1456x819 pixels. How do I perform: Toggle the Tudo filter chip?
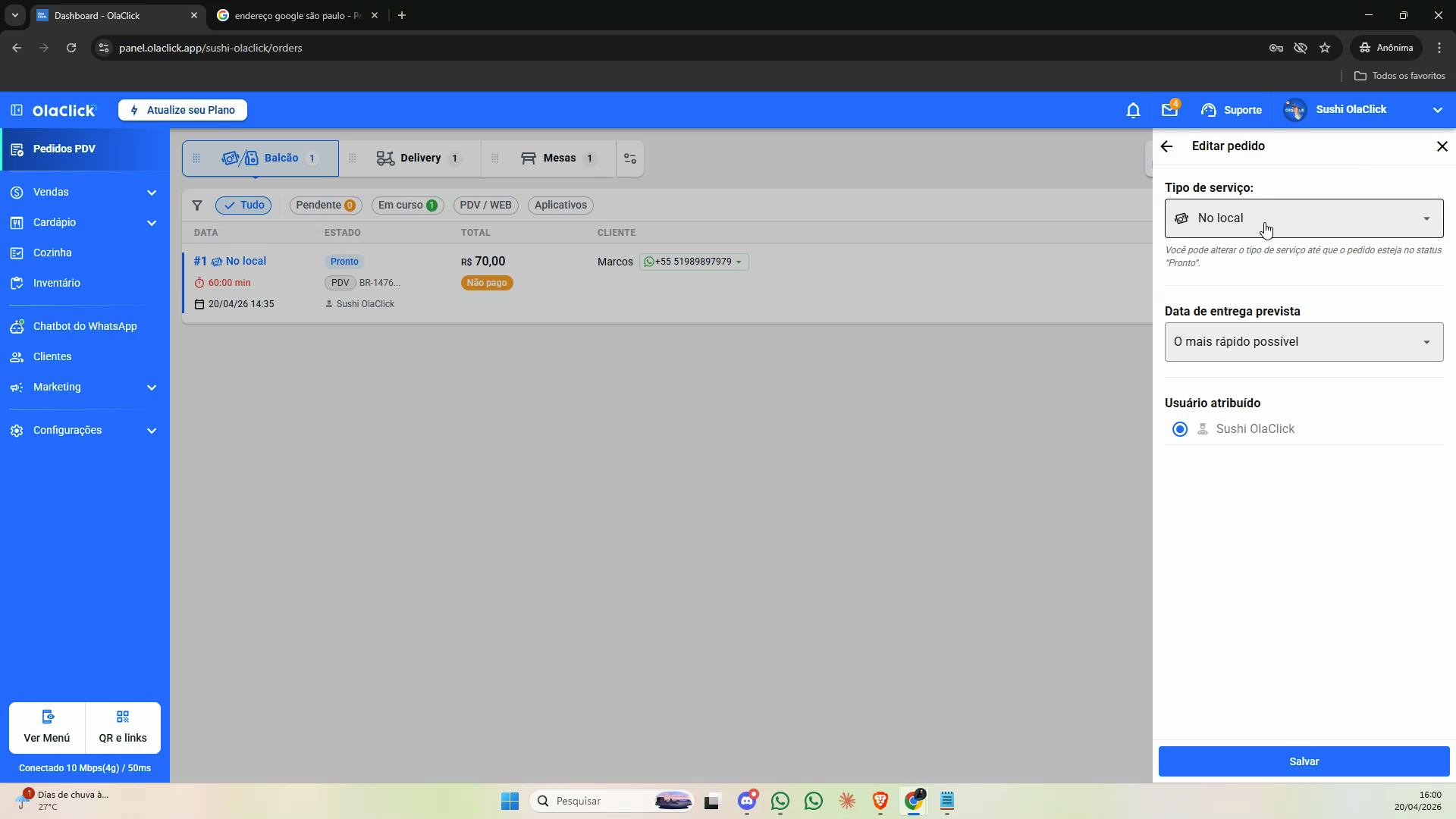coord(243,206)
